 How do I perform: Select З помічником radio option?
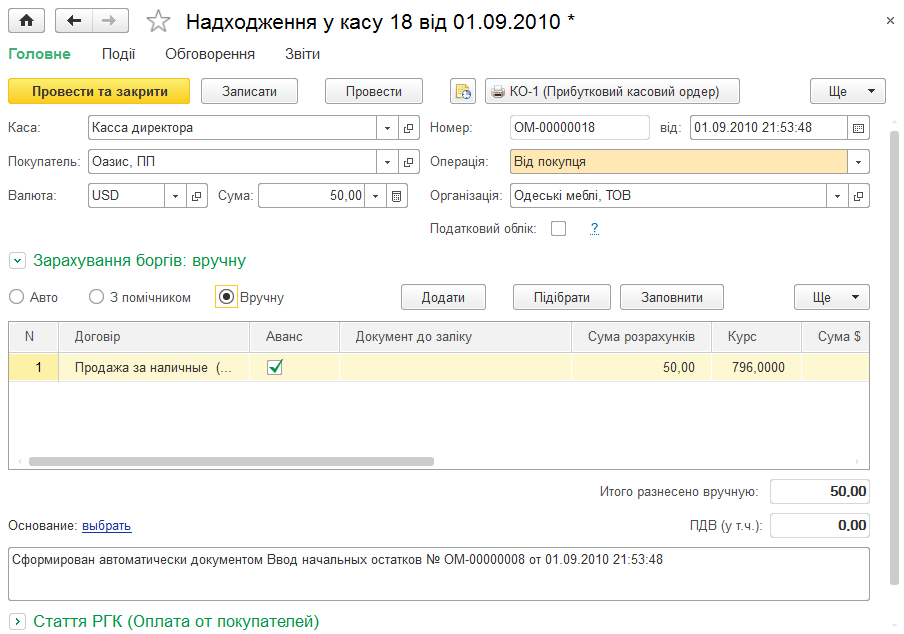(x=96, y=297)
